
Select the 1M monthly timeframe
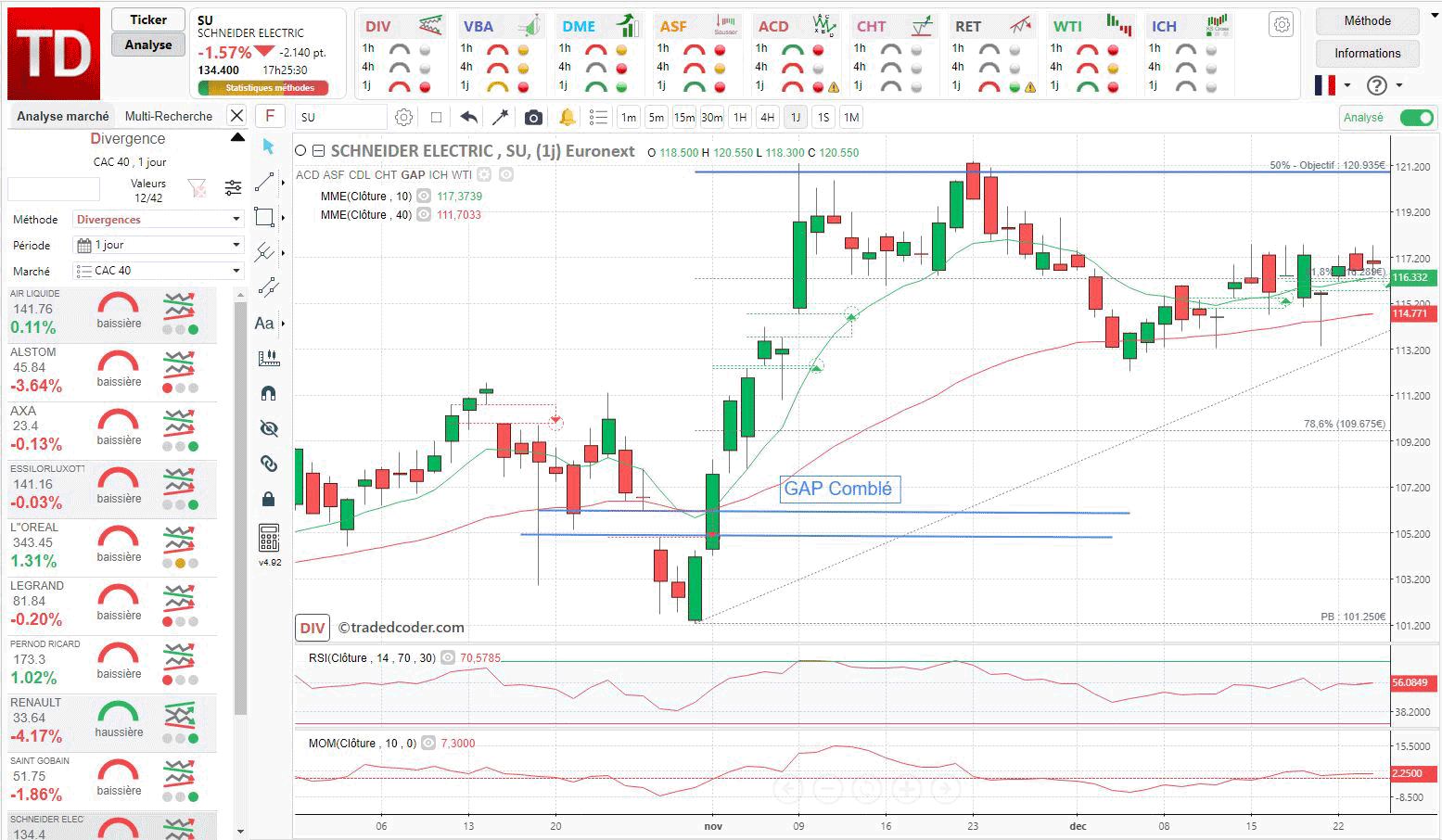point(851,118)
